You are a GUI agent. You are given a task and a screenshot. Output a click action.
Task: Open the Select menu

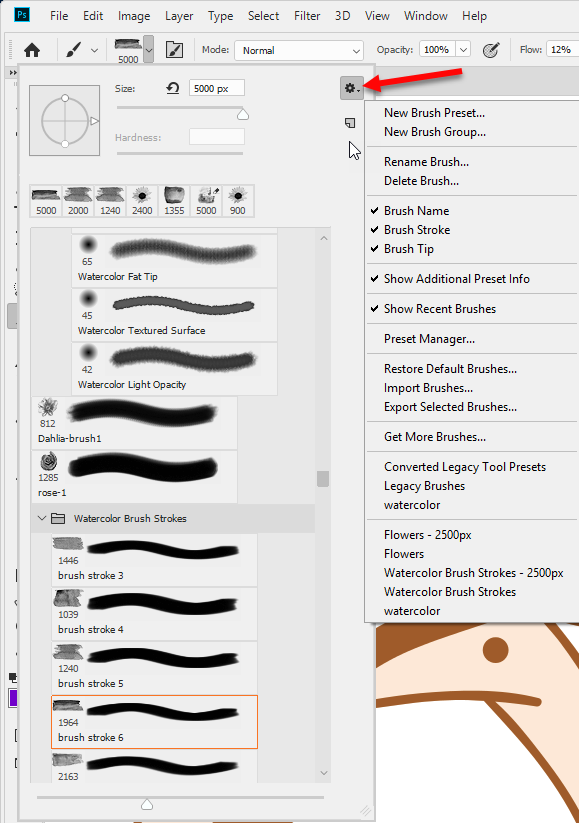(264, 16)
